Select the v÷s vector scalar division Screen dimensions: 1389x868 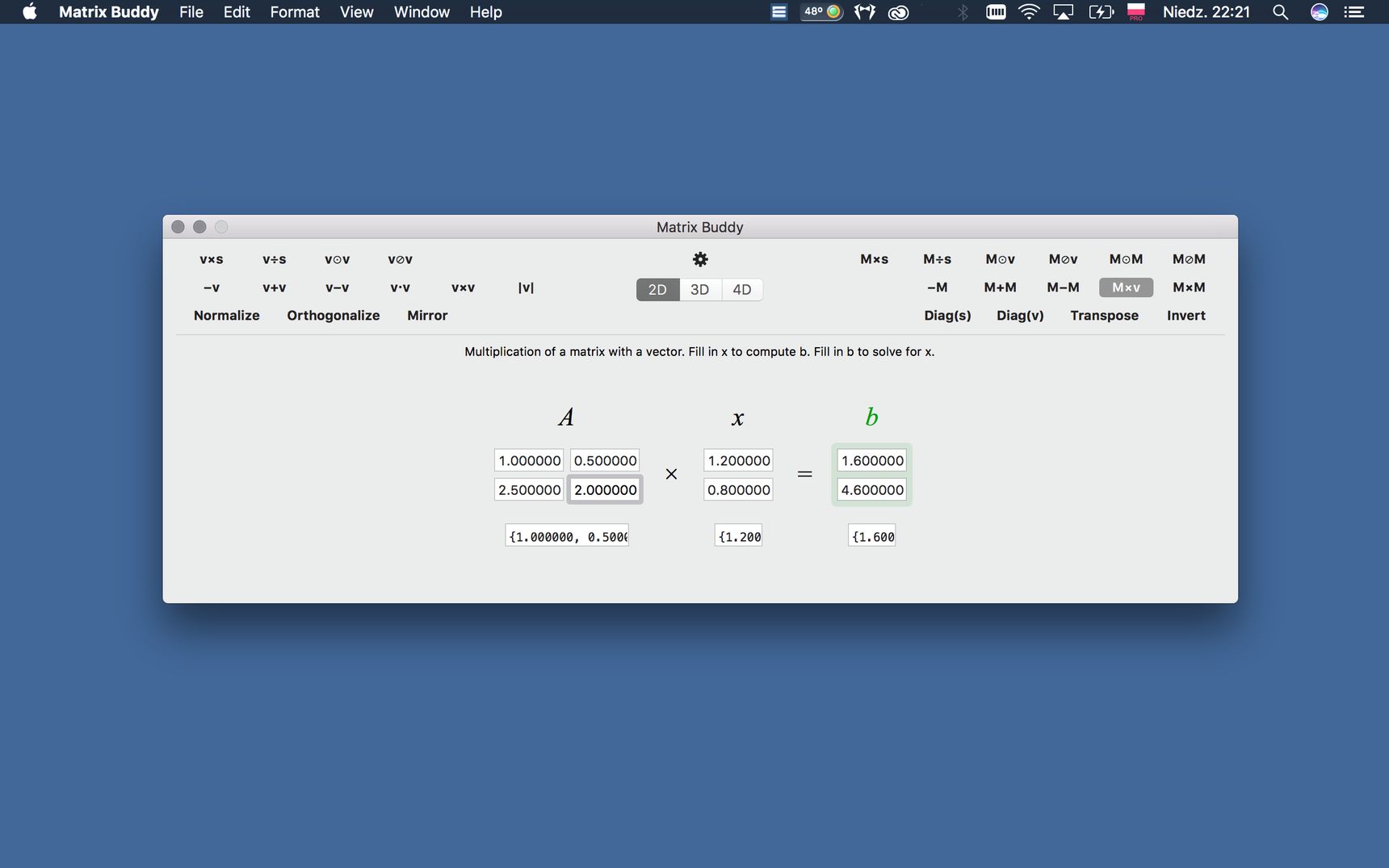pos(275,259)
